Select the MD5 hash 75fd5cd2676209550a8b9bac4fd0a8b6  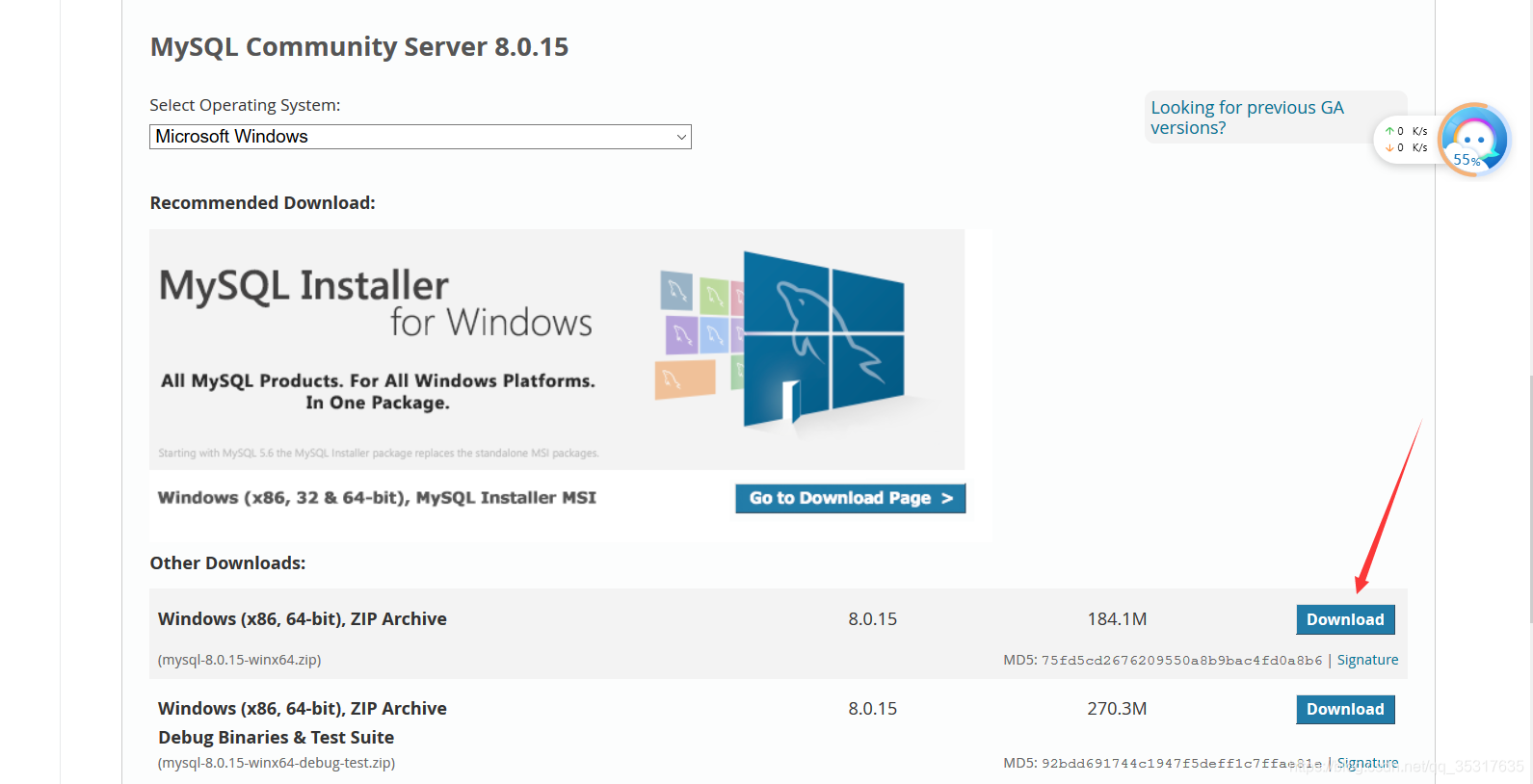coord(1181,661)
